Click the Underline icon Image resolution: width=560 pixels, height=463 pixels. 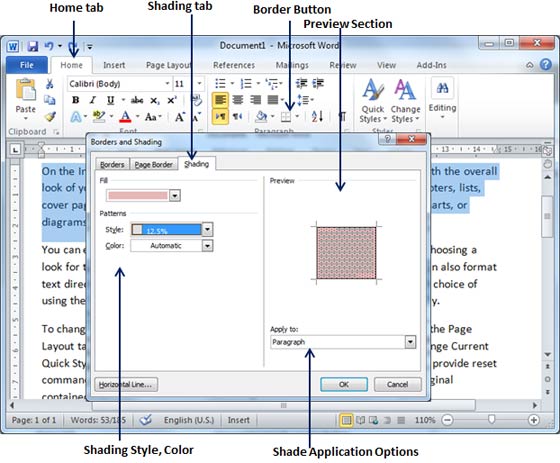coord(111,100)
